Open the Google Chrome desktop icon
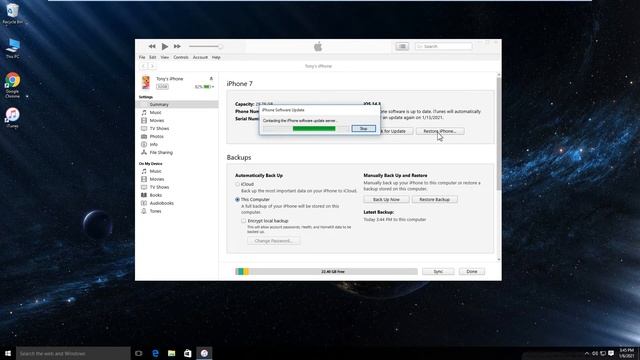This screenshot has width=640, height=360. (13, 85)
